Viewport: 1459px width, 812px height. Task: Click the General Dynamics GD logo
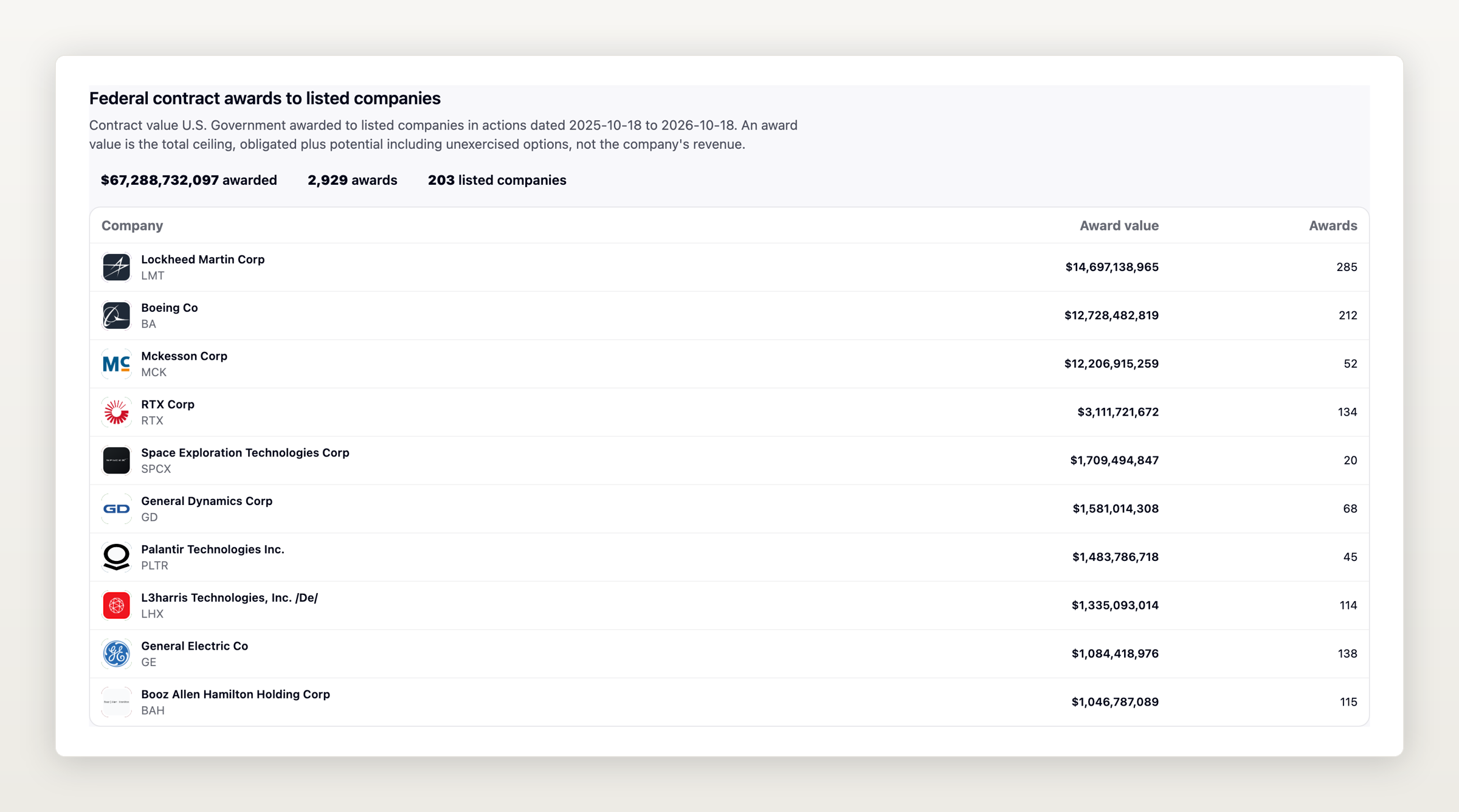pos(116,509)
